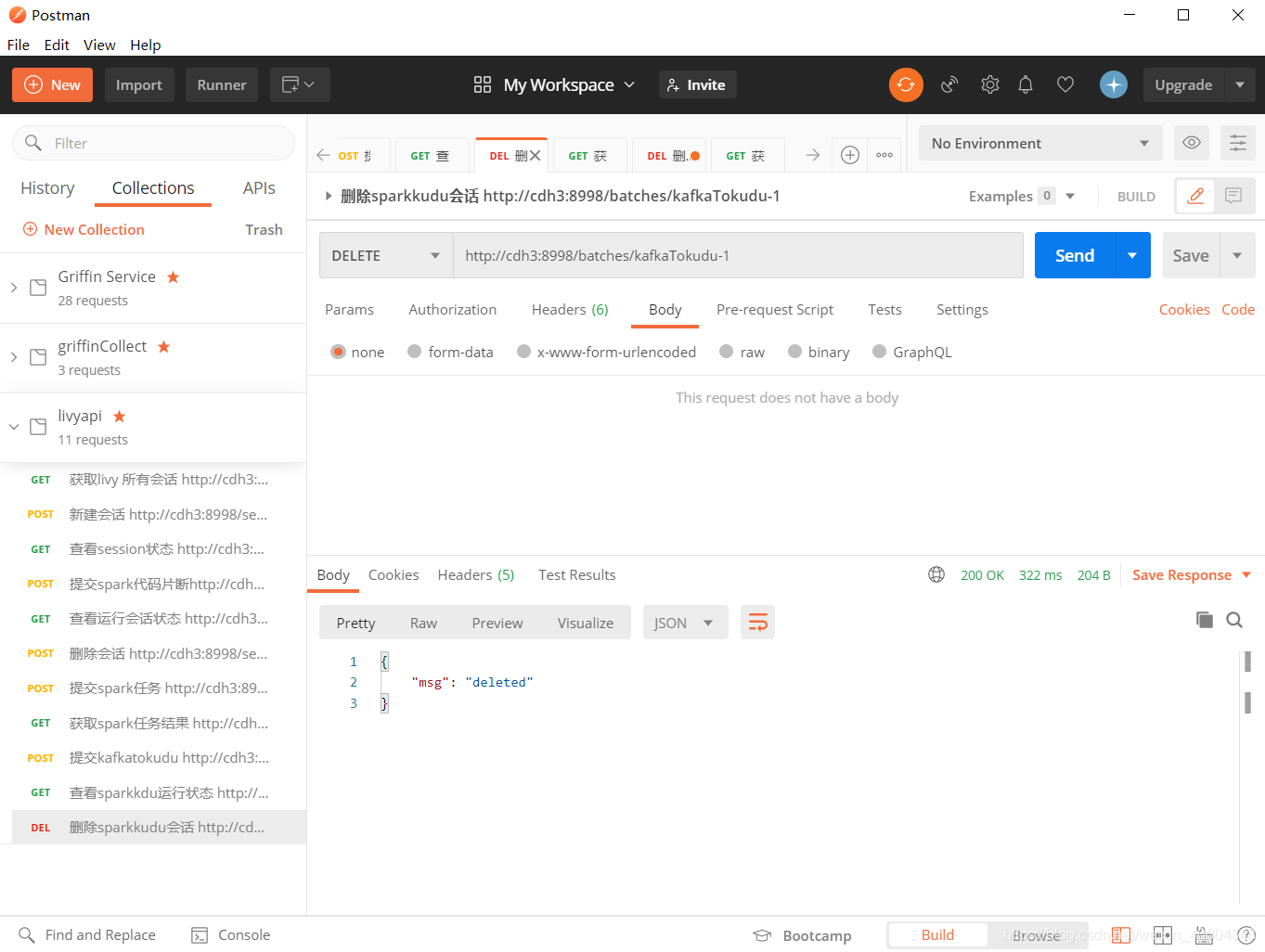Image resolution: width=1265 pixels, height=952 pixels.
Task: Open the new window layout icon
Action: (298, 84)
